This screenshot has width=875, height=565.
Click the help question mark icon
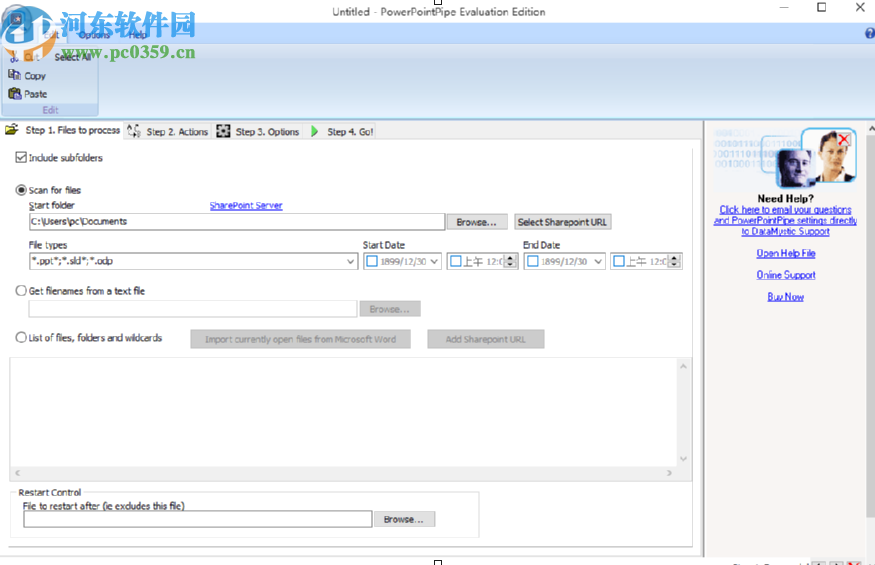pos(868,34)
